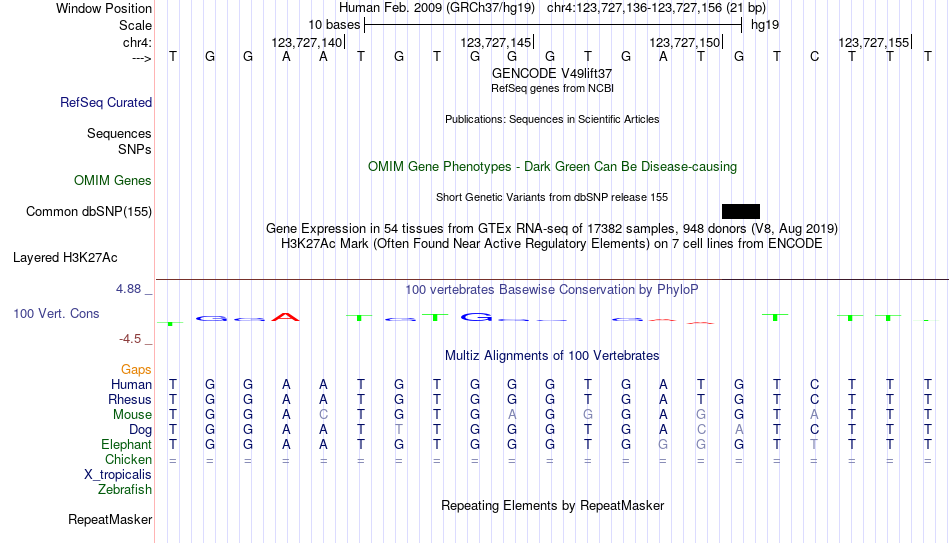
Task: Open Publications: Sequences in Scientific Articles title
Action: click(552, 119)
